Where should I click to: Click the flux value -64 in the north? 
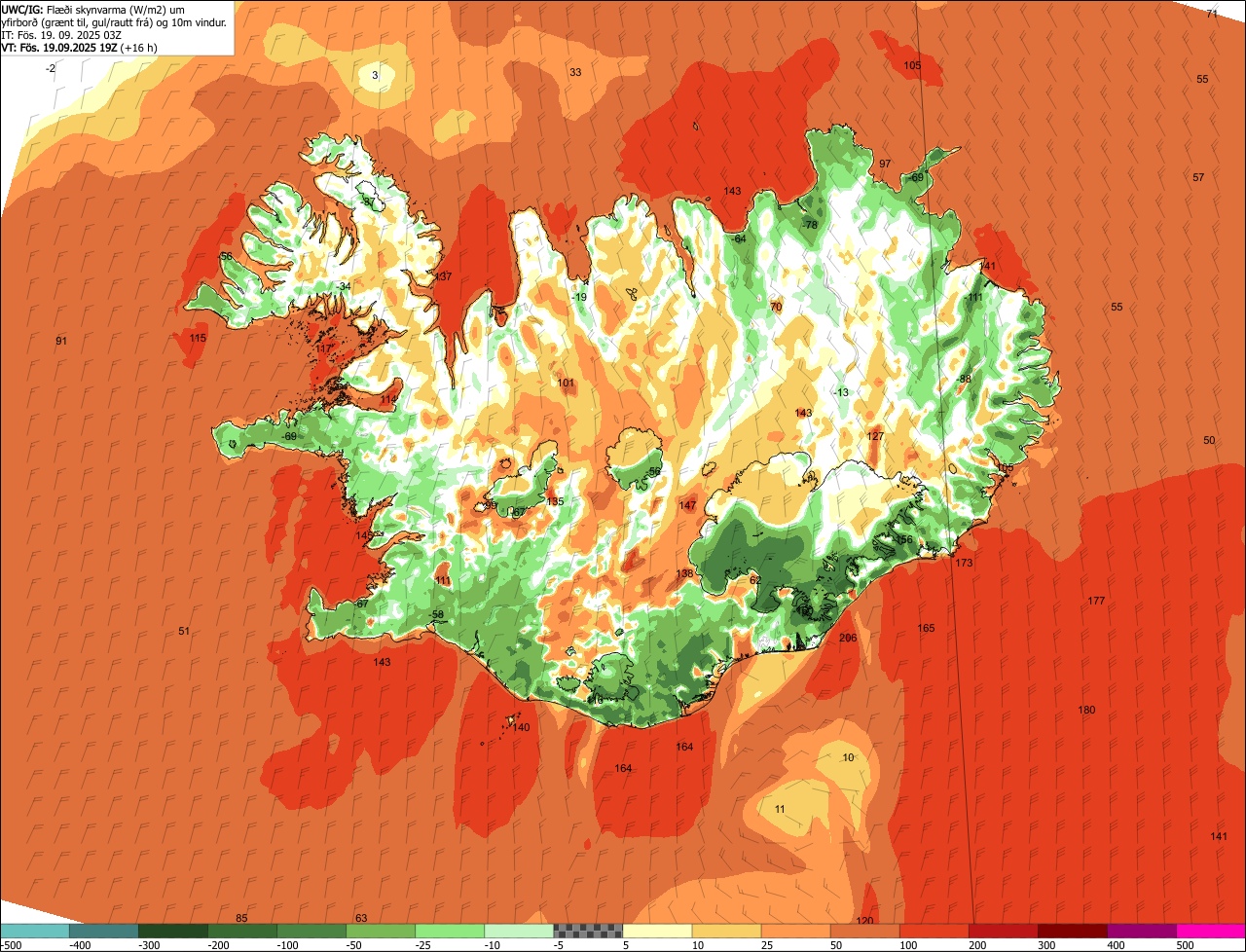[738, 238]
